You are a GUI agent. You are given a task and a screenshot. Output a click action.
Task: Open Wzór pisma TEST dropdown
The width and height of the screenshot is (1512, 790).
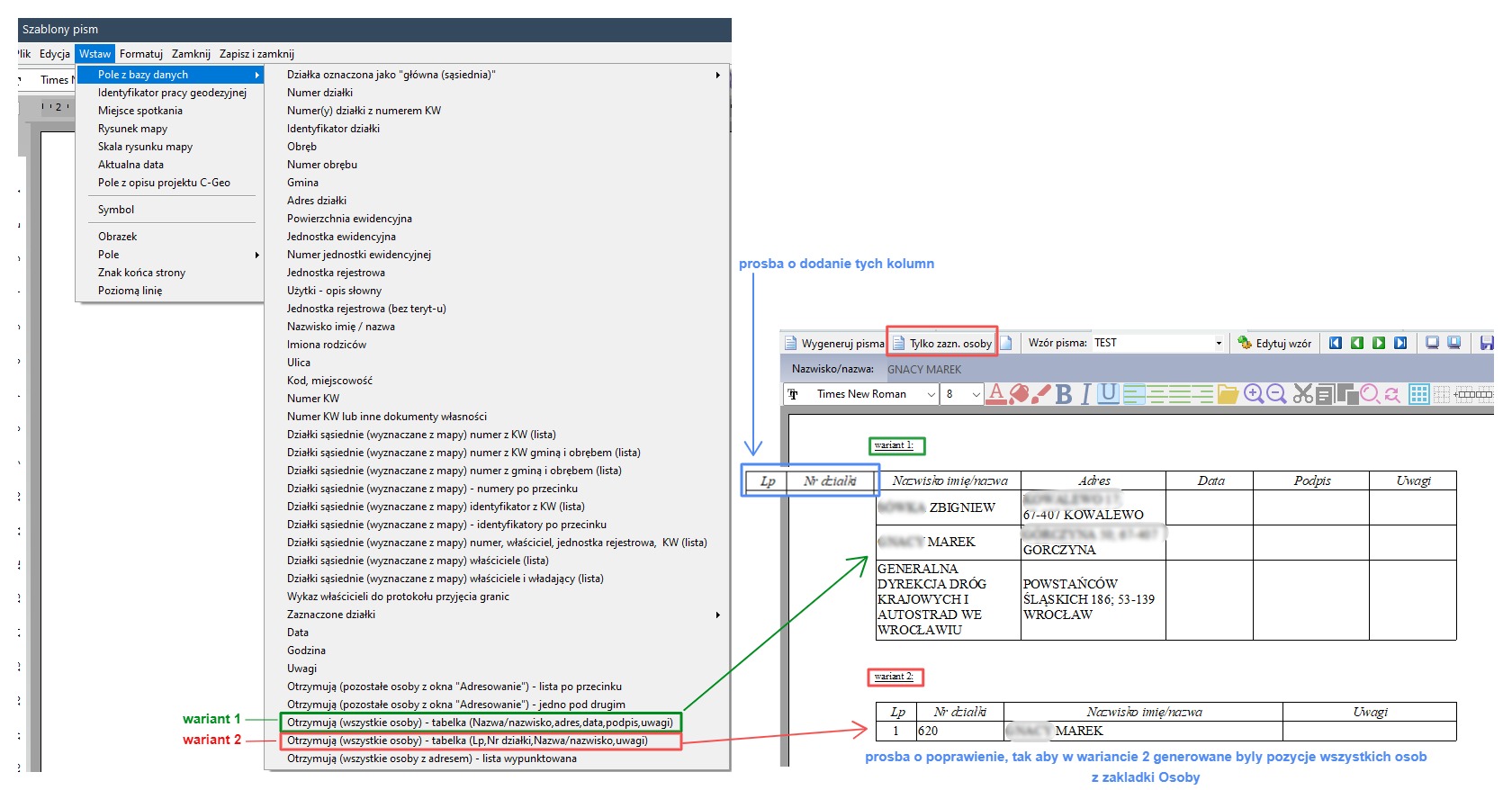1219,343
